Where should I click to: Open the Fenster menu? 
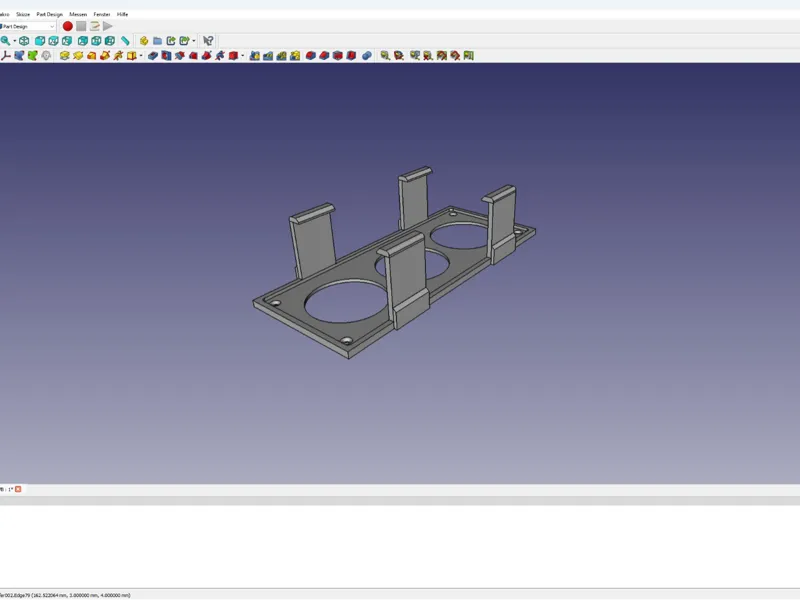click(102, 14)
